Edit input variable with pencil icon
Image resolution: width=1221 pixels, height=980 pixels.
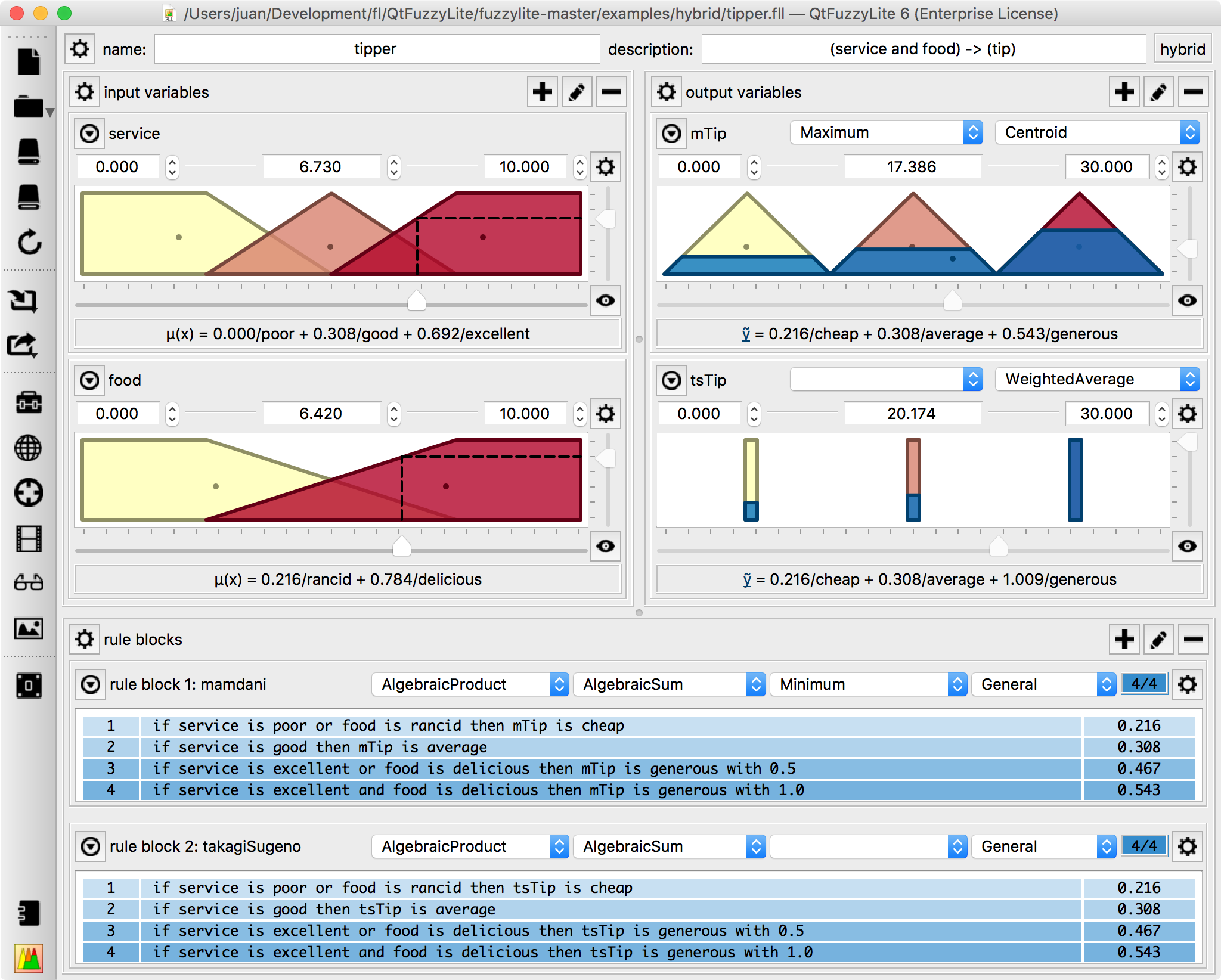577,92
